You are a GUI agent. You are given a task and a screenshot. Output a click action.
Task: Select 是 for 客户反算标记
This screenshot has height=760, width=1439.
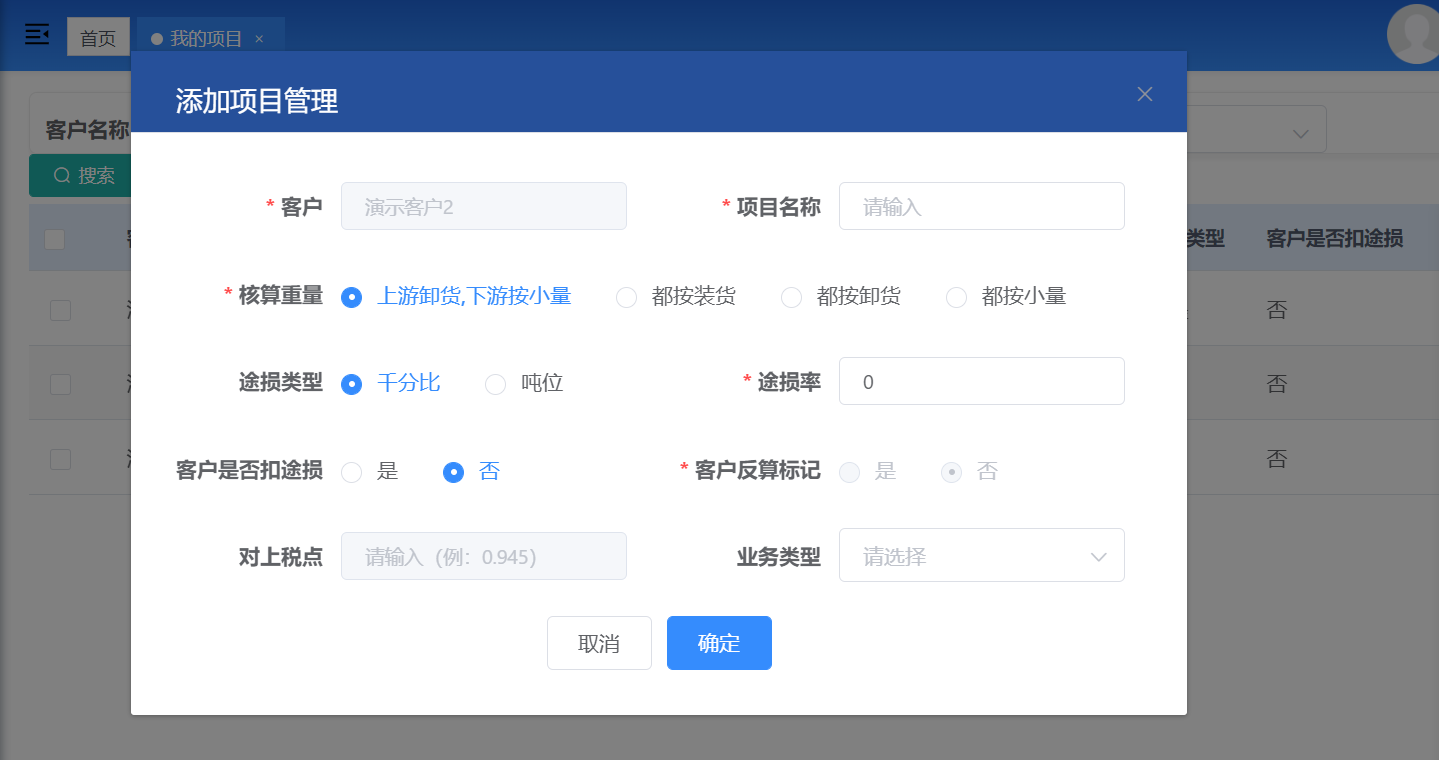[x=868, y=472]
